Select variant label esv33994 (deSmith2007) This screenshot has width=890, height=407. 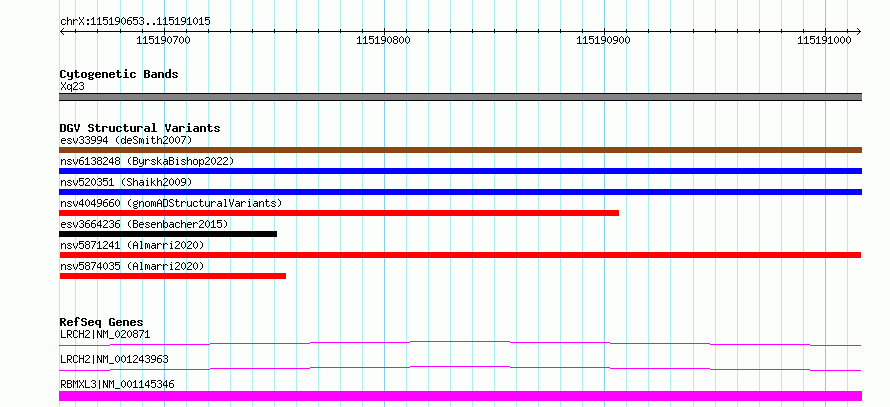click(126, 140)
